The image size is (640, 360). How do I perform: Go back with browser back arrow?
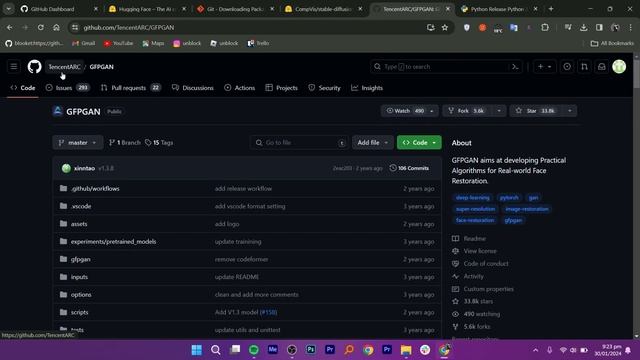pyautogui.click(x=9, y=27)
